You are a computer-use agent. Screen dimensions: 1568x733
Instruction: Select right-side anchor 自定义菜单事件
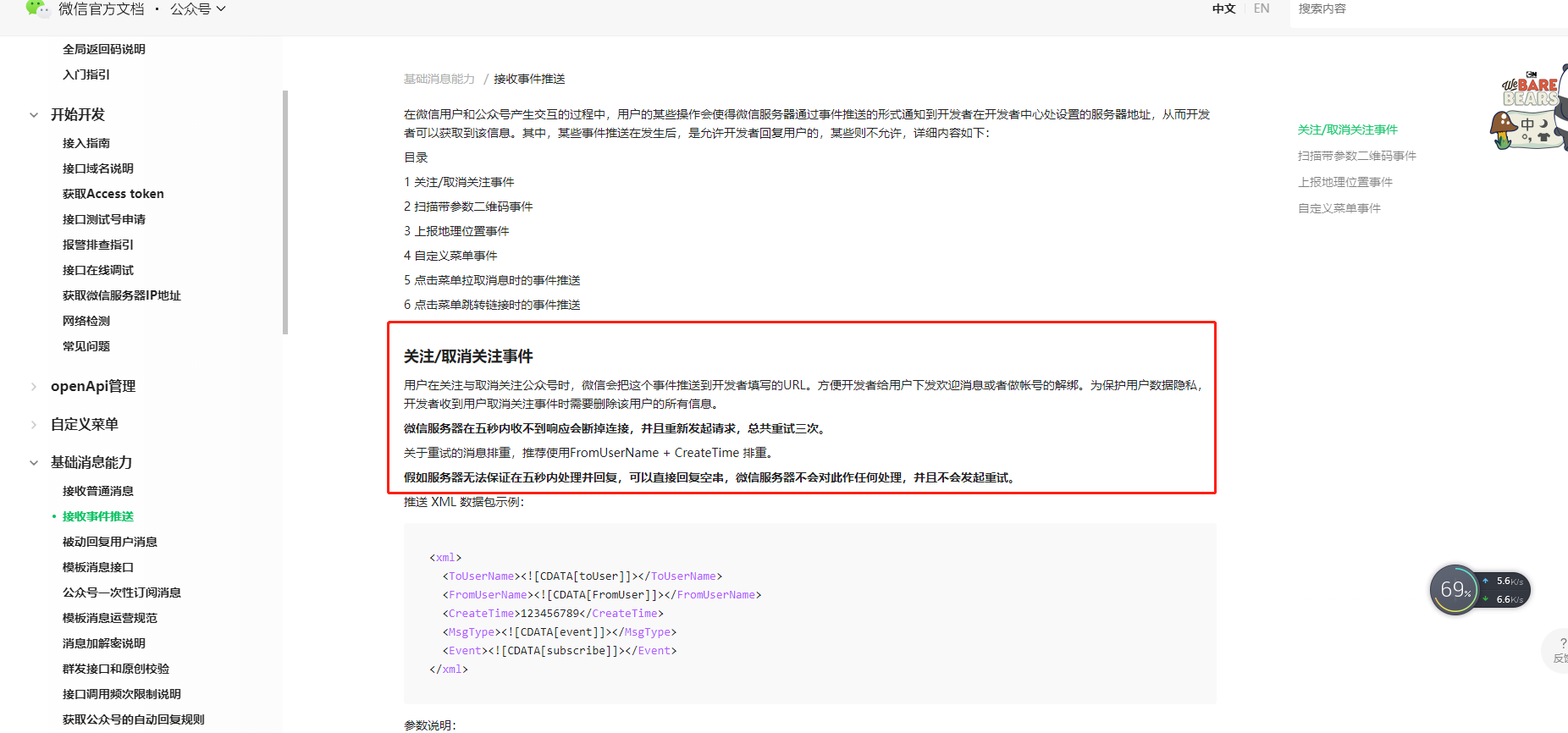(x=1339, y=208)
